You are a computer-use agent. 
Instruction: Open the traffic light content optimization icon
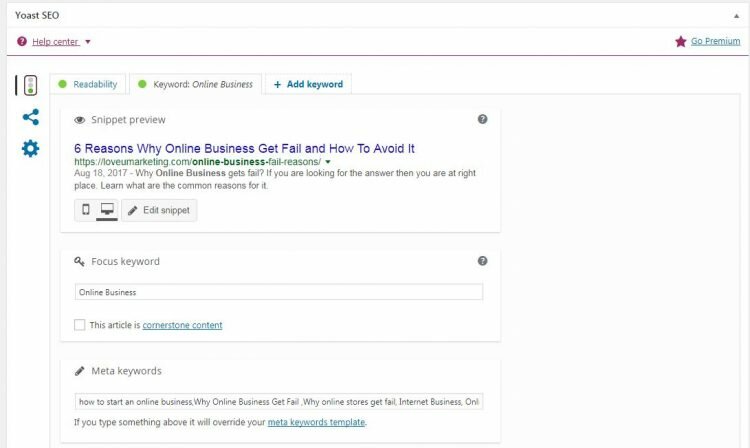tap(30, 85)
